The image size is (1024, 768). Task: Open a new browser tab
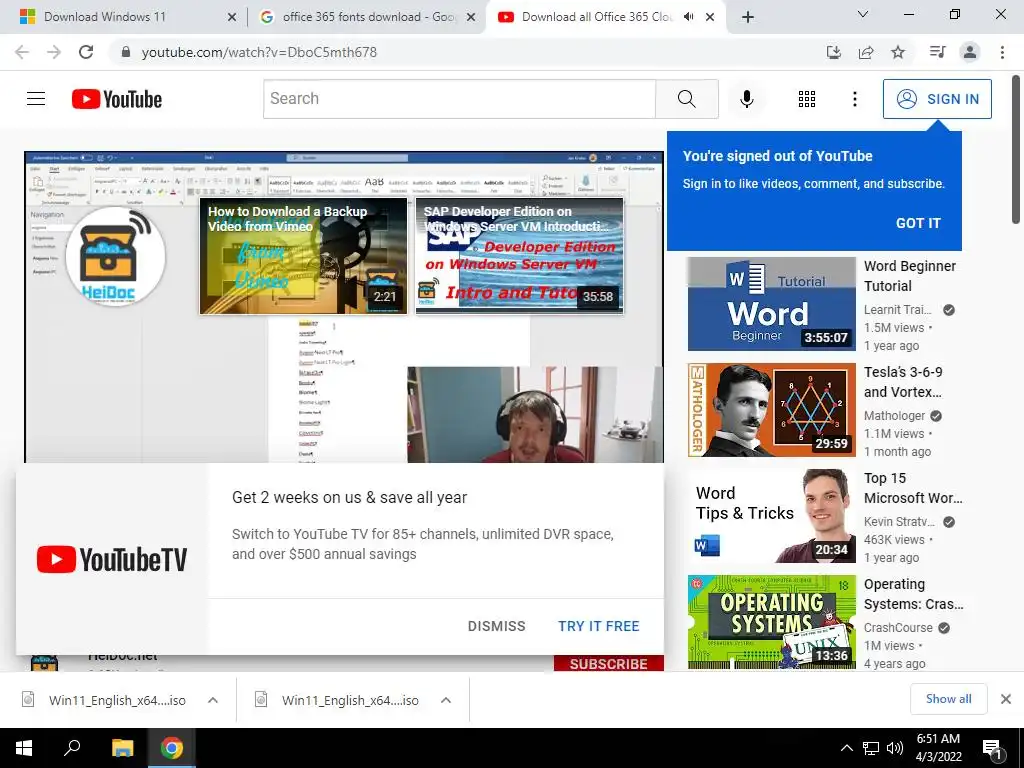click(748, 17)
